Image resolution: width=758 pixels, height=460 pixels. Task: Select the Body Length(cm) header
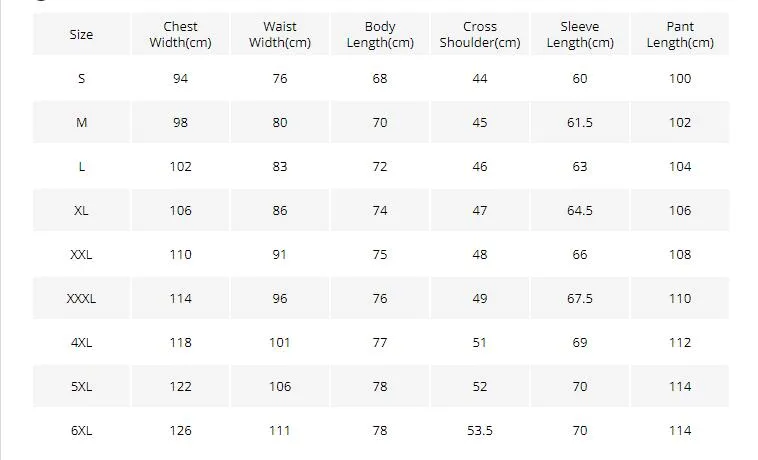pos(380,34)
